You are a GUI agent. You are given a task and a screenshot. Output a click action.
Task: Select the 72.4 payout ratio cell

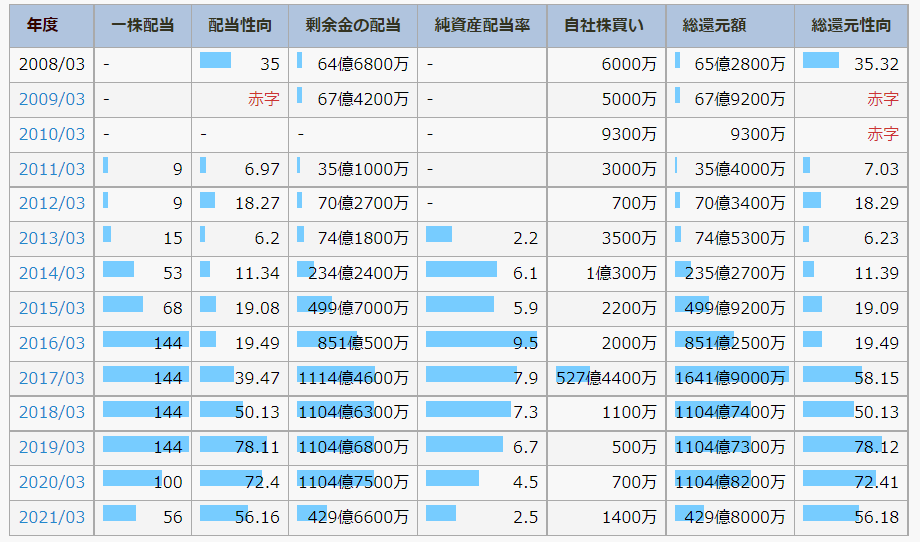point(240,482)
